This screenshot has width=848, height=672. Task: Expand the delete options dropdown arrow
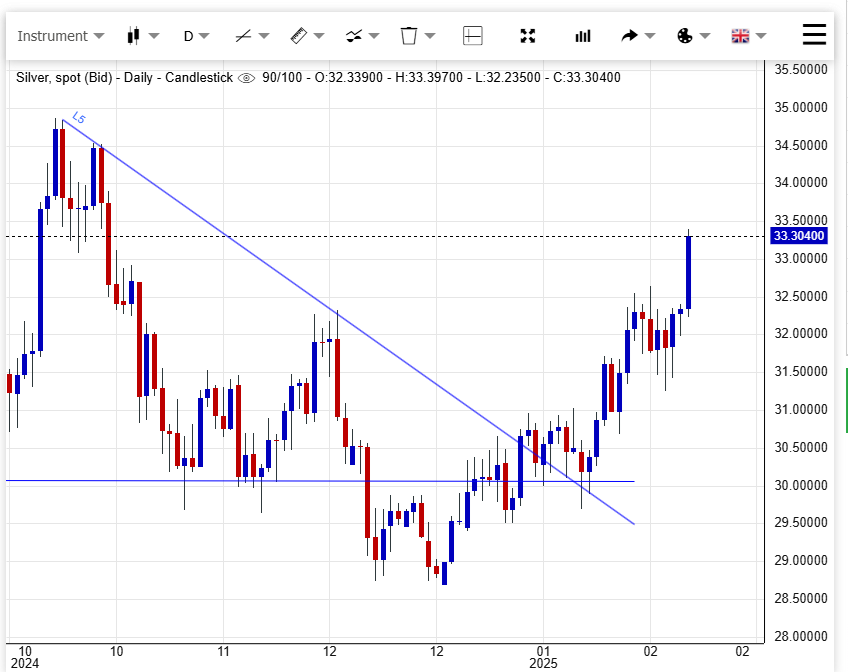point(430,36)
